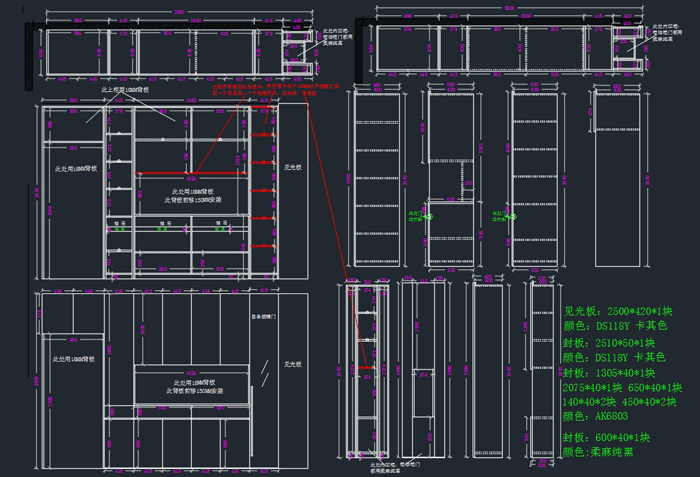Viewport: 700px width, 477px height.
Task: Click the 3300 overall dimension of top-left plan view
Action: tap(179, 12)
